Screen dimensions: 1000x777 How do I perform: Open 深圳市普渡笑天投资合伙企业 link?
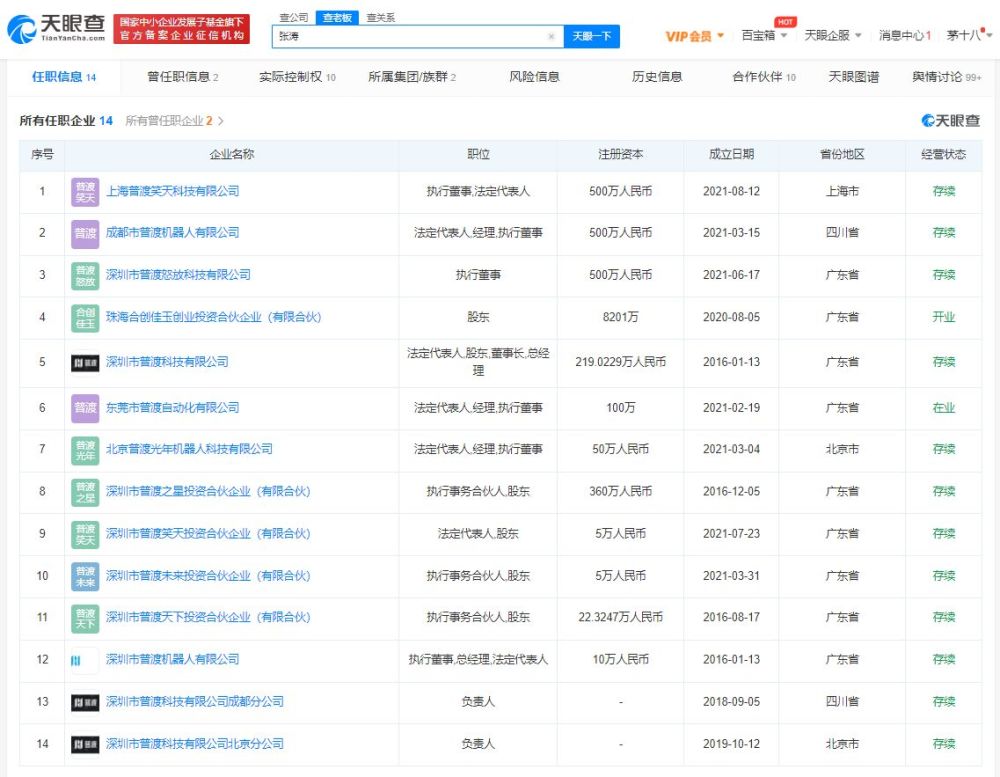point(208,533)
